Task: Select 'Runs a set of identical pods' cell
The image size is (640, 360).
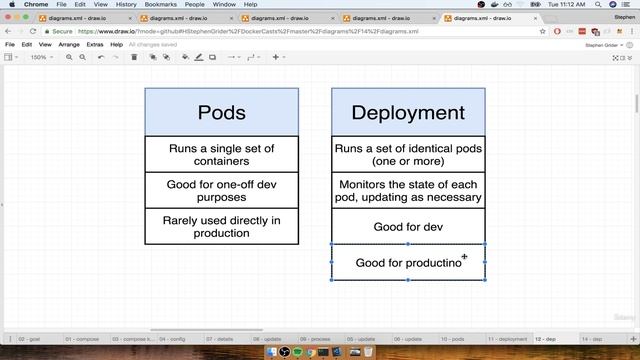Action: (408, 154)
